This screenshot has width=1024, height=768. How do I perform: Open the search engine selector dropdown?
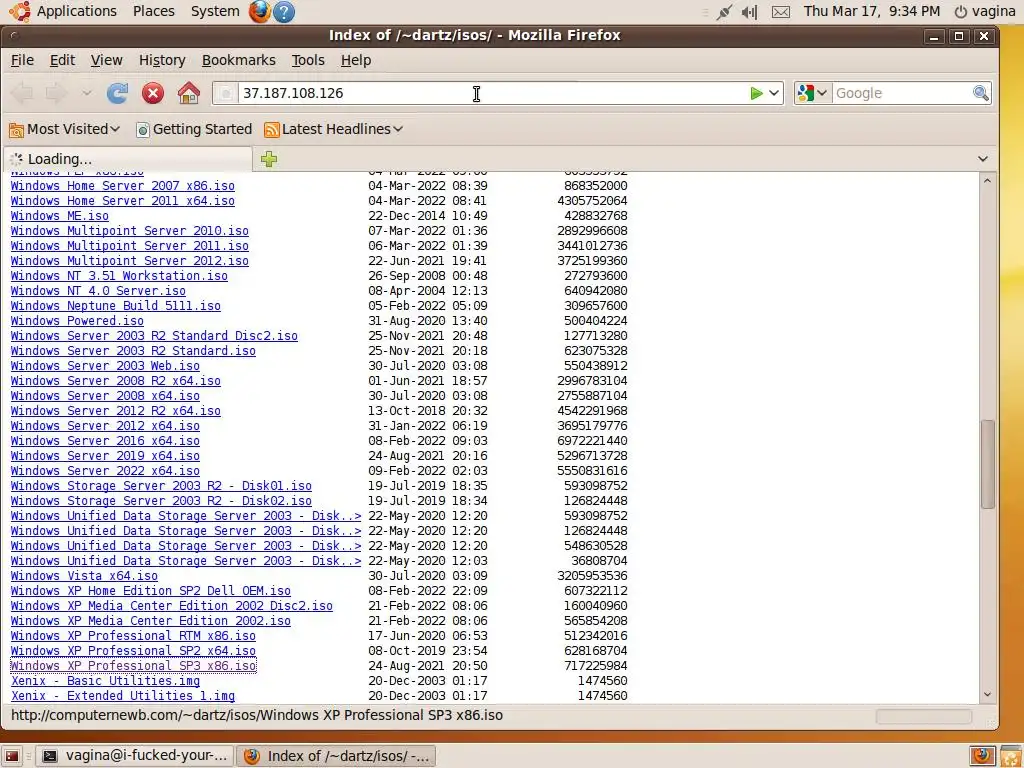tap(813, 93)
